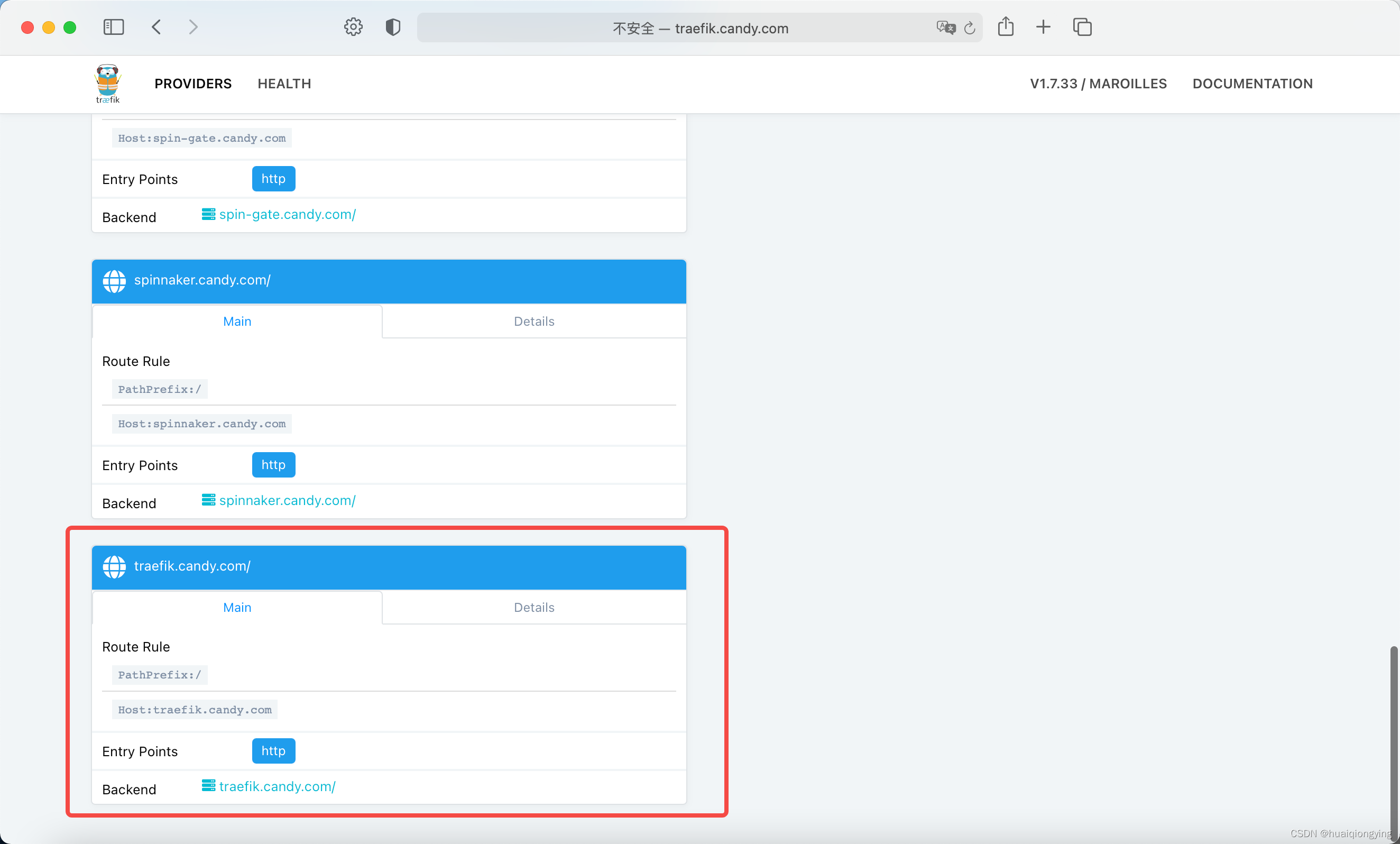1400x844 pixels.
Task: Click the globe icon in traefik.candy.com/ header
Action: [x=114, y=567]
